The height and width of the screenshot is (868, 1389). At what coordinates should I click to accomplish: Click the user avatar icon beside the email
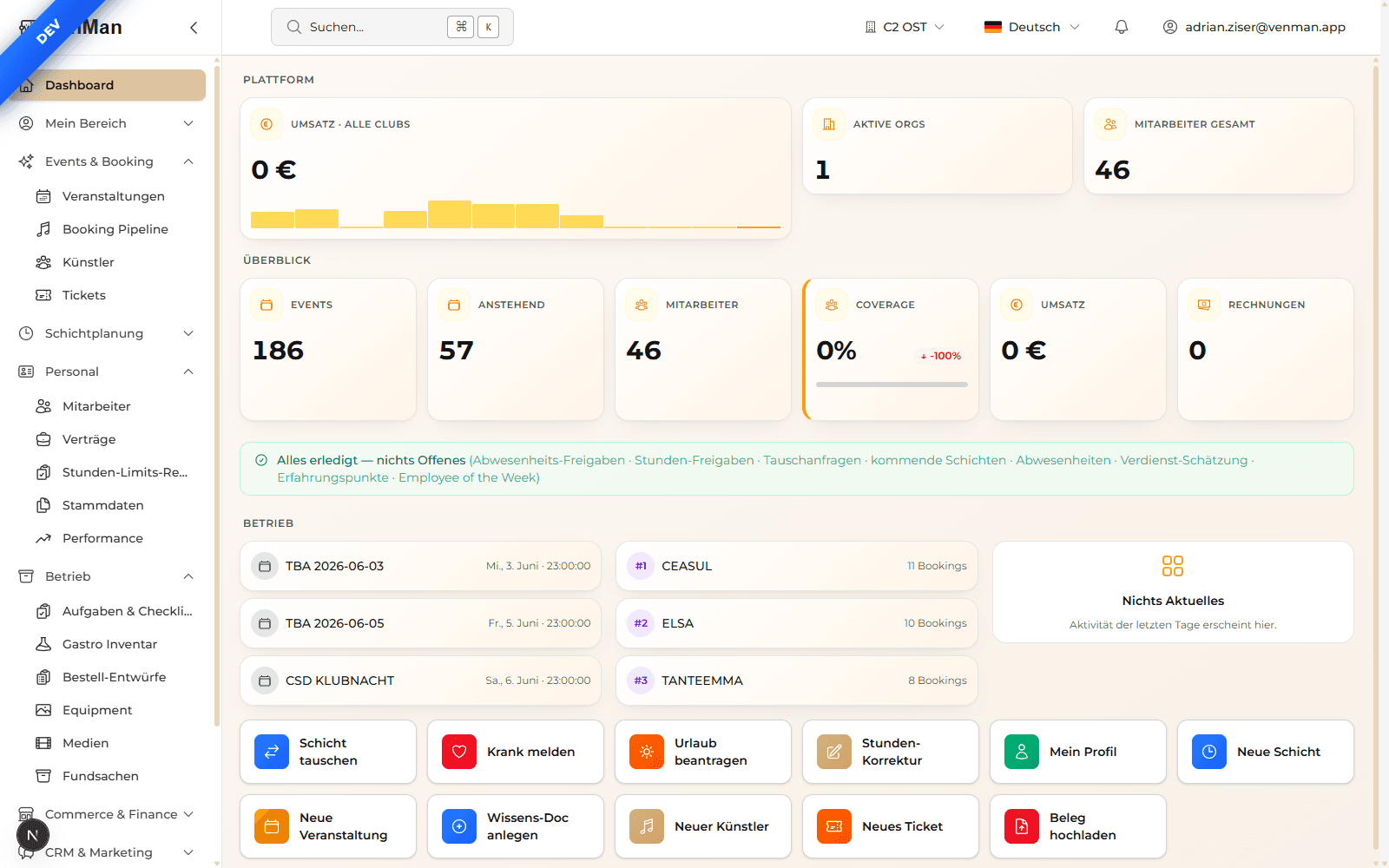click(x=1170, y=27)
